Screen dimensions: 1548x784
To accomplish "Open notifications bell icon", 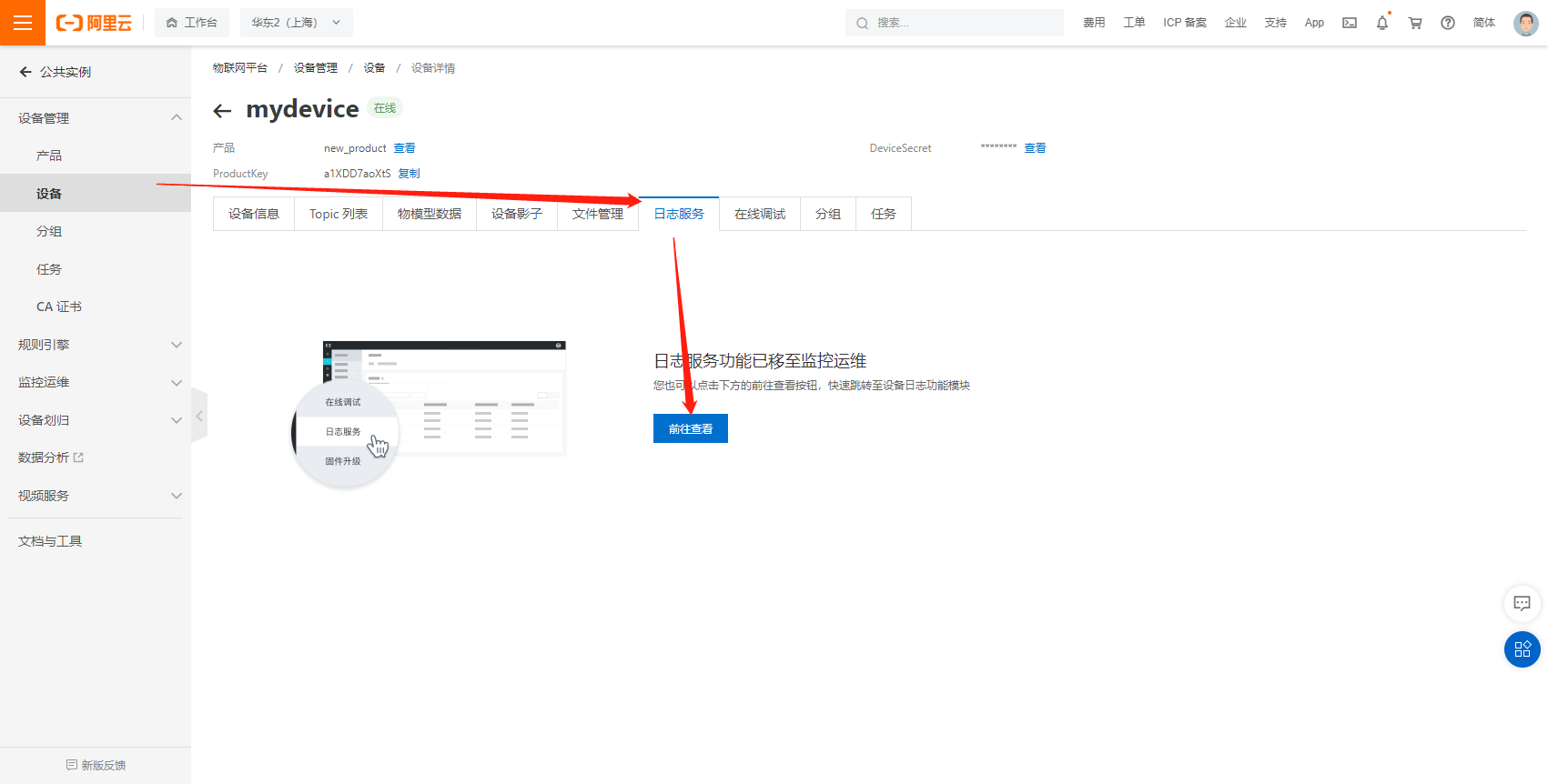I will point(1382,23).
